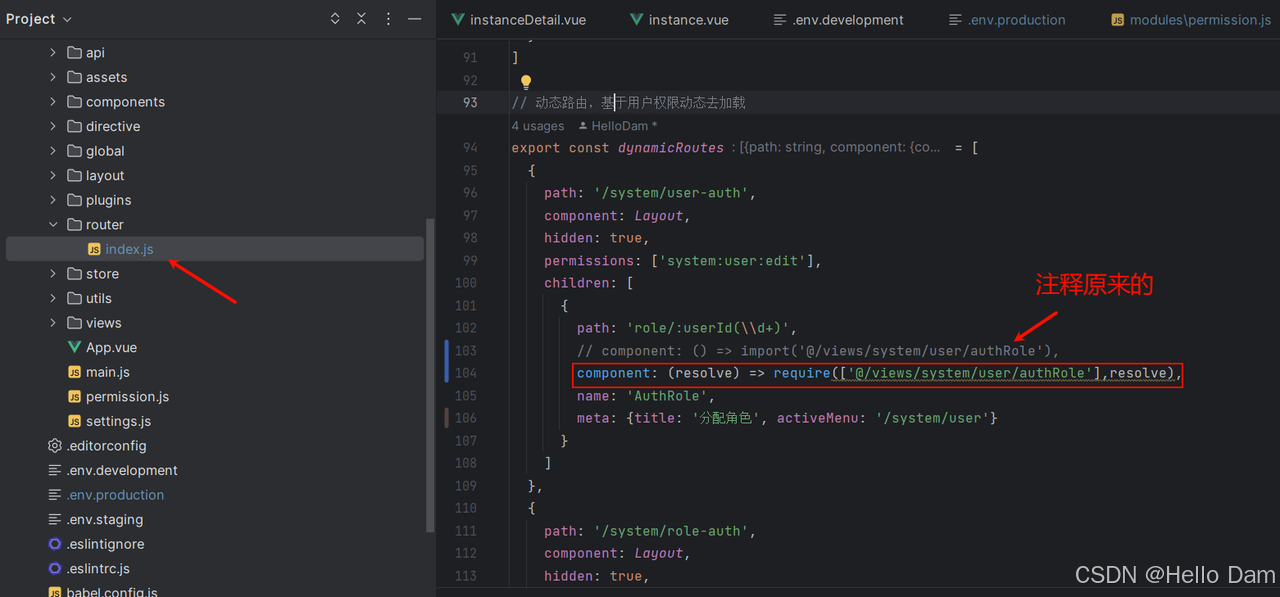The image size is (1280, 597).
Task: Click the file icon beside .env.development
Action: coord(55,470)
